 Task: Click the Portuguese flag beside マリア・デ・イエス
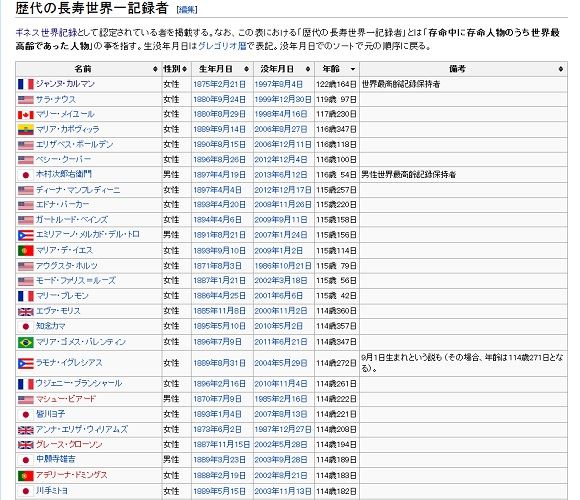tap(26, 251)
